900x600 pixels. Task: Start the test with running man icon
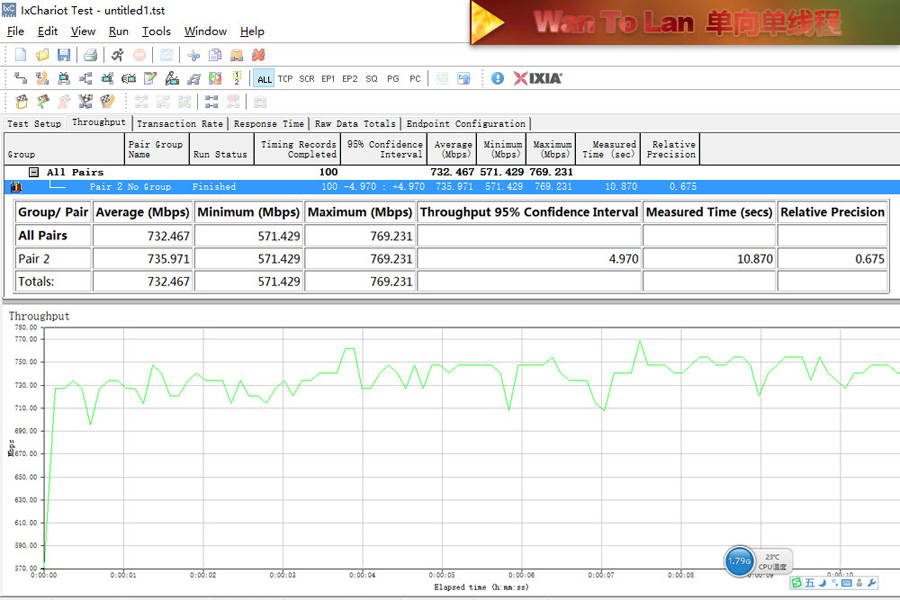(117, 55)
